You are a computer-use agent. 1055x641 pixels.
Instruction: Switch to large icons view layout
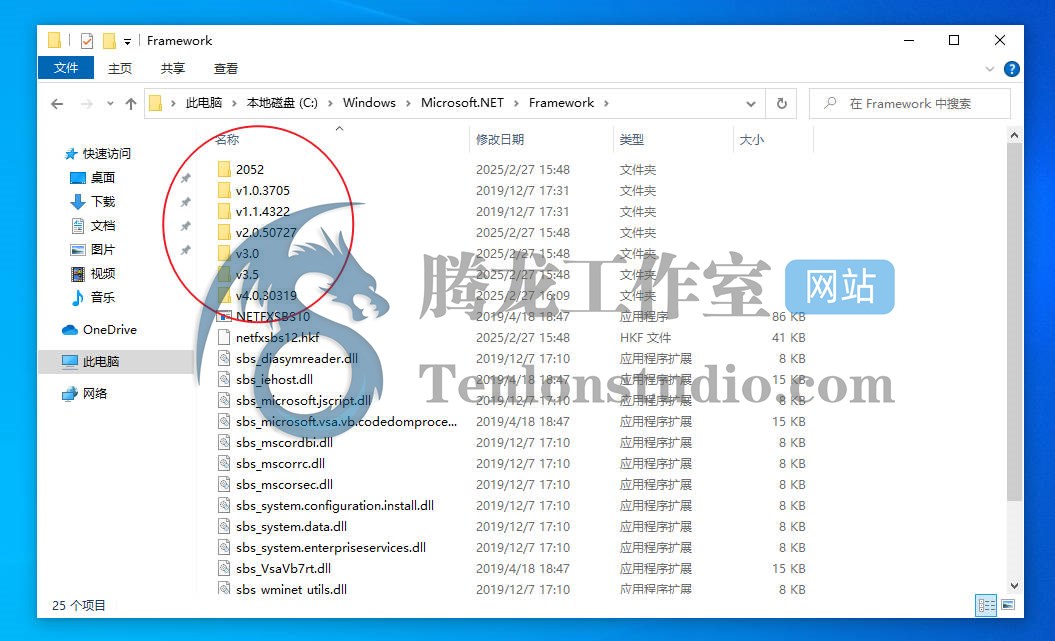[x=1008, y=605]
